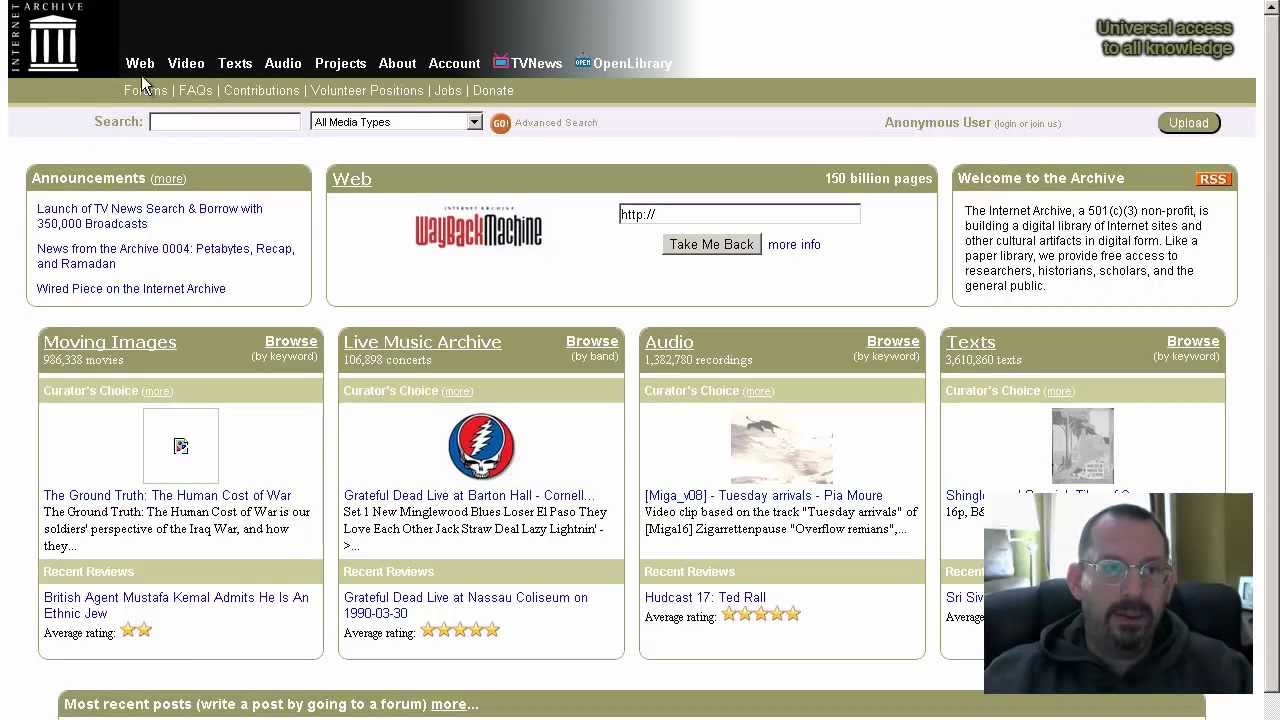This screenshot has height=720, width=1280.
Task: Open the most recent posts more link
Action: coord(449,704)
